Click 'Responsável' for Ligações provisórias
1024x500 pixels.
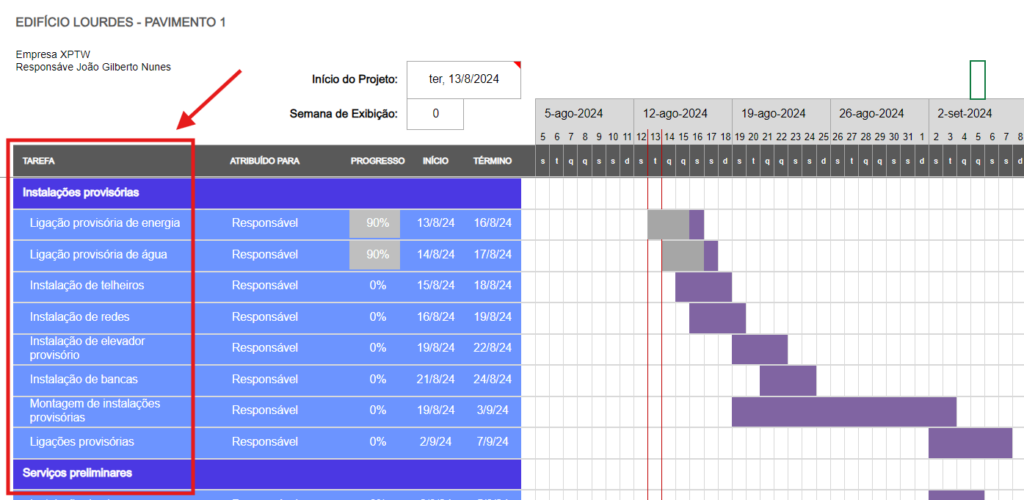(264, 442)
